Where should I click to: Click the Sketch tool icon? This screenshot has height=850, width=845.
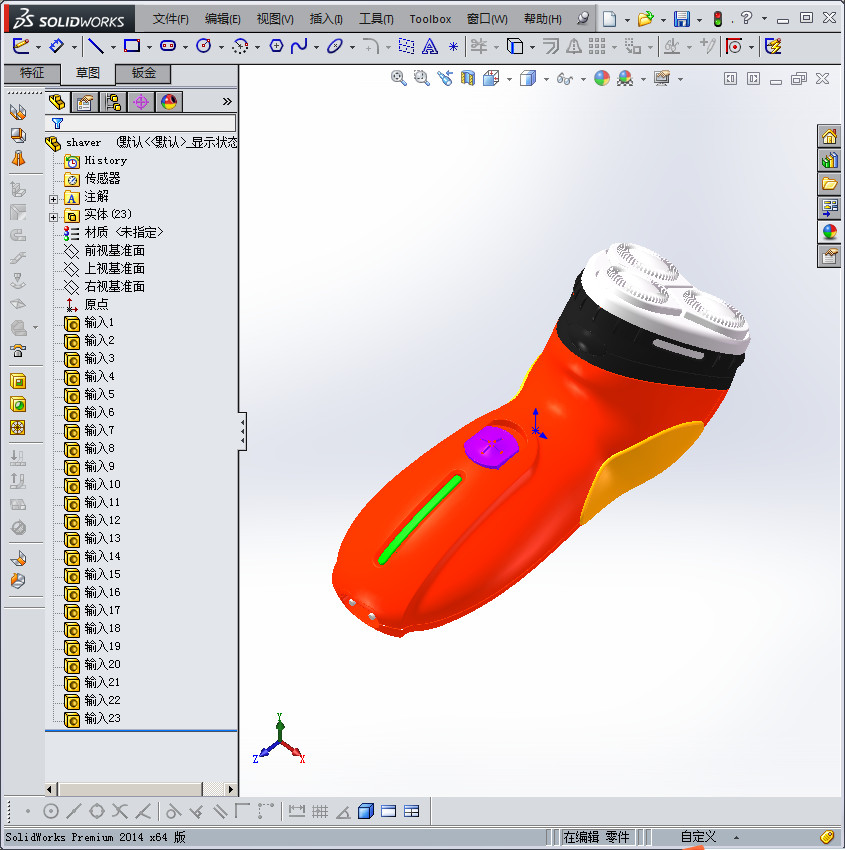[21, 46]
